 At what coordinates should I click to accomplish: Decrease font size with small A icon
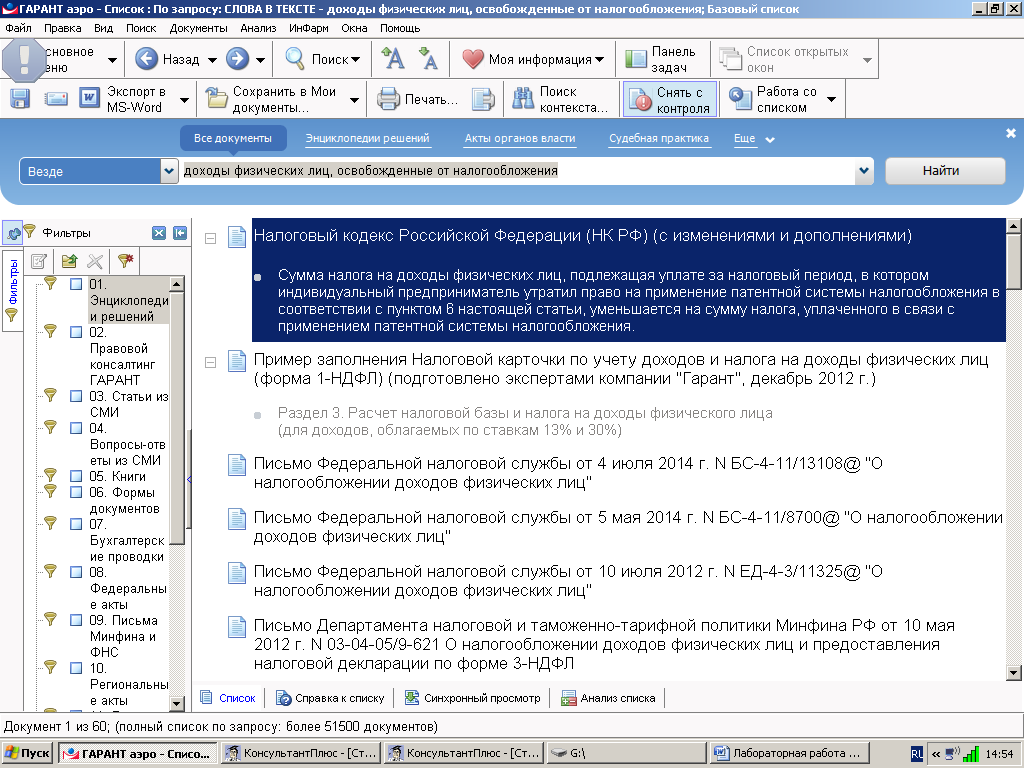(x=428, y=59)
